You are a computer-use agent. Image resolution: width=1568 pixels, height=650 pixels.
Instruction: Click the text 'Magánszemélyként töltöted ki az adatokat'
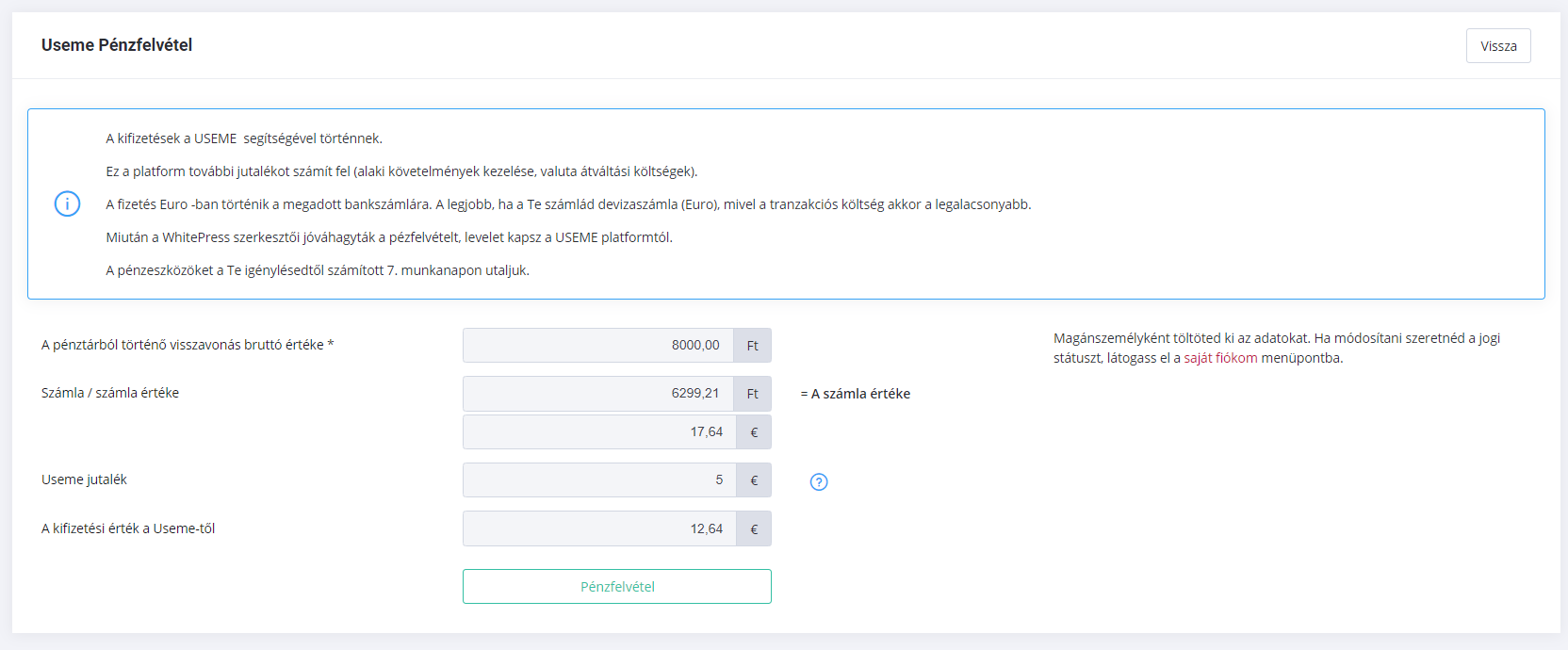coord(1182,338)
